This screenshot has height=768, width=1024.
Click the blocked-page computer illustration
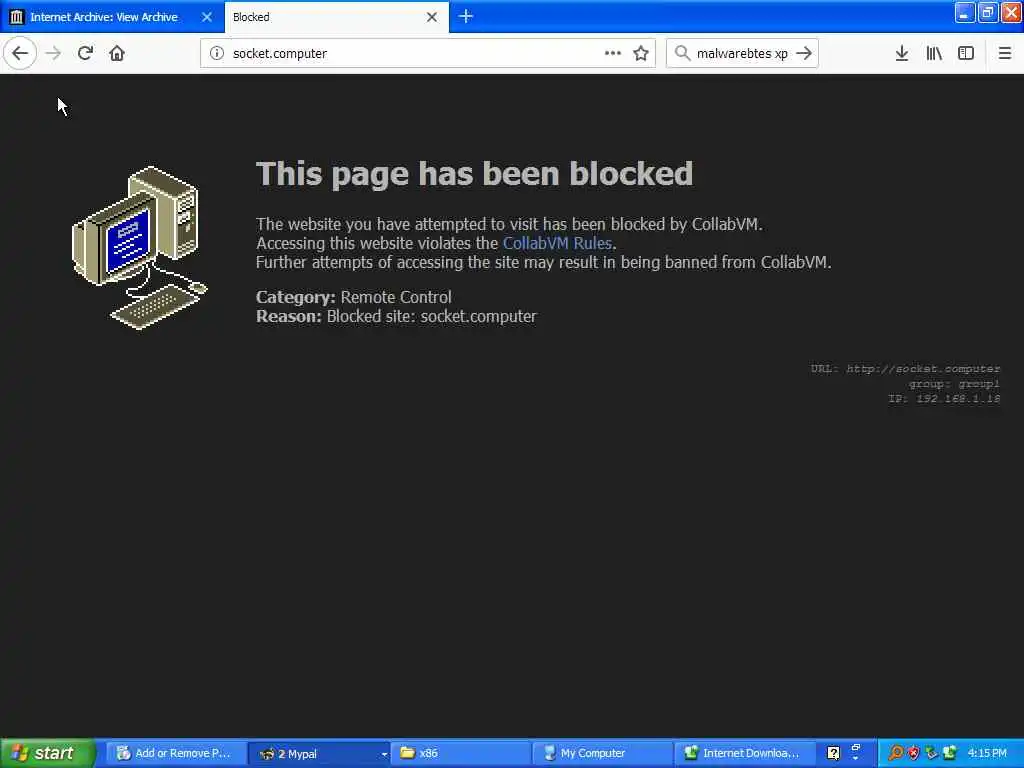pos(140,248)
